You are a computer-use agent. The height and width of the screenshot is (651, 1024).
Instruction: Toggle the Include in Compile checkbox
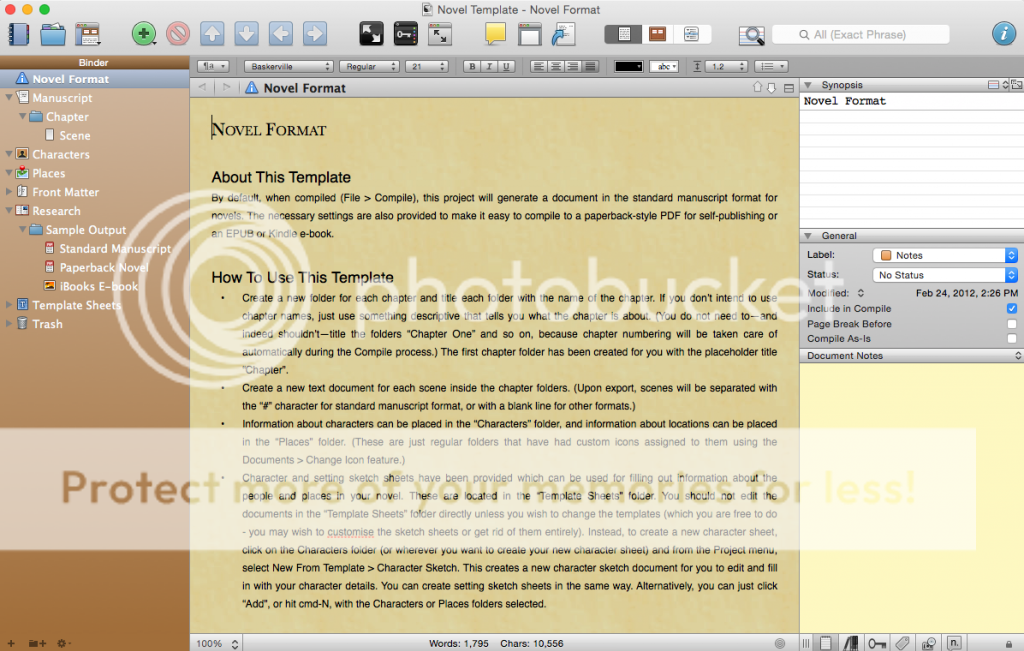point(1012,309)
